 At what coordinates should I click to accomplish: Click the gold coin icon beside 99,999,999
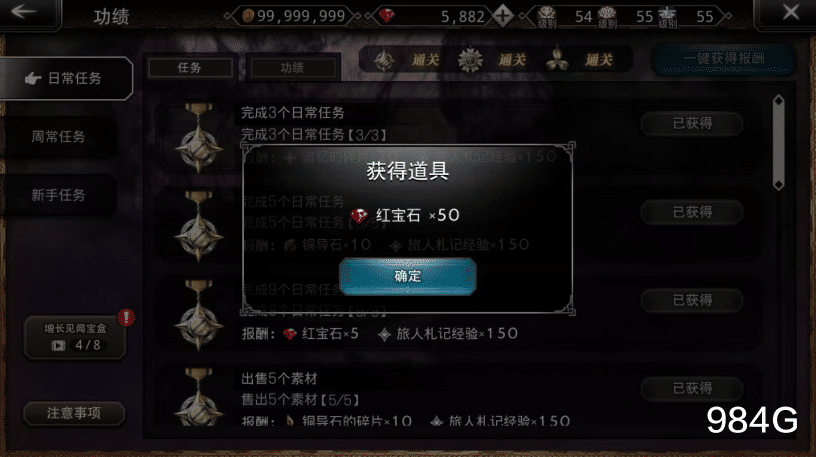click(248, 16)
